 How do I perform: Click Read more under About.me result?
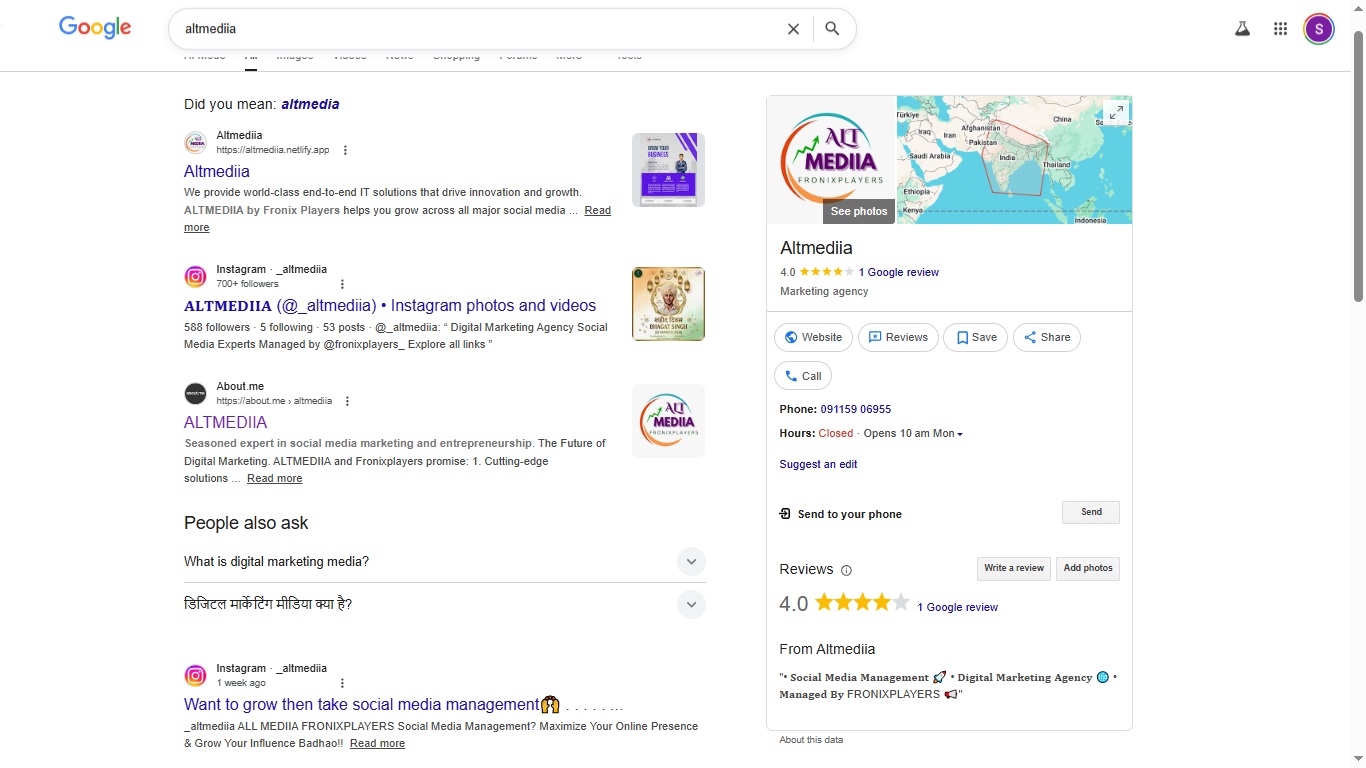(274, 478)
